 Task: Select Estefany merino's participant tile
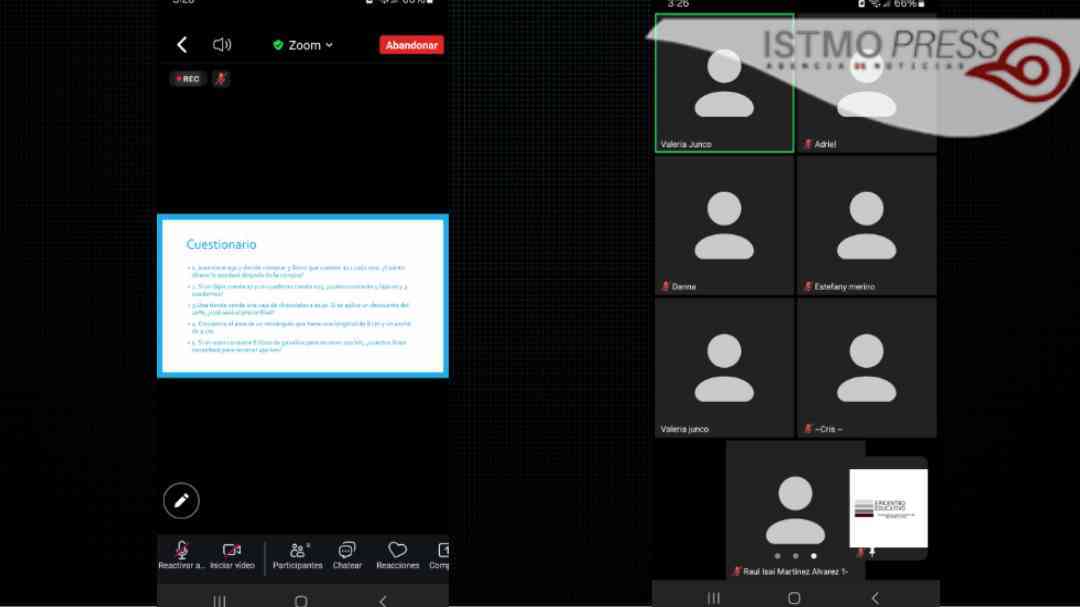(x=866, y=225)
